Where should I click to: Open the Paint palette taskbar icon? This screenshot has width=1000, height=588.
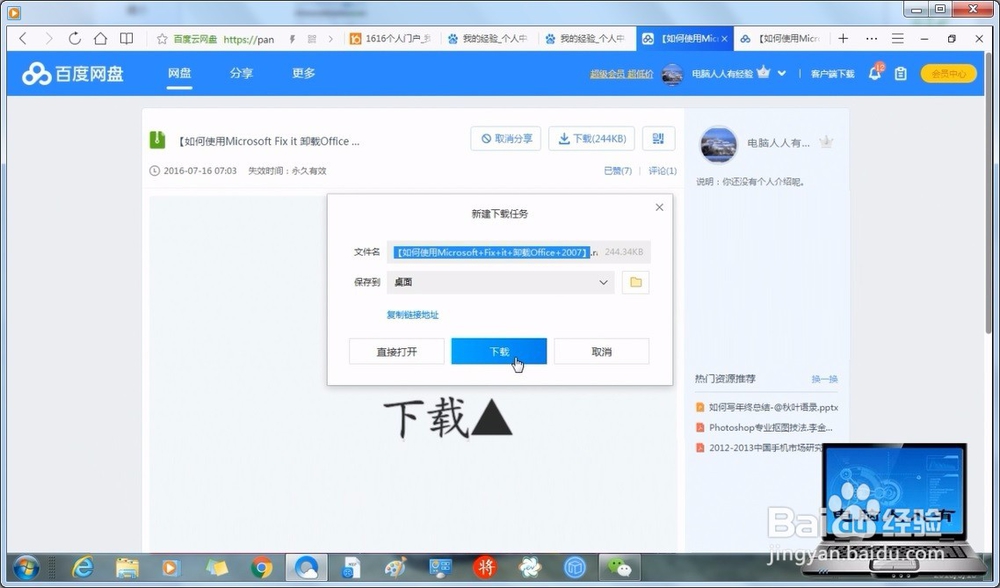(x=395, y=567)
